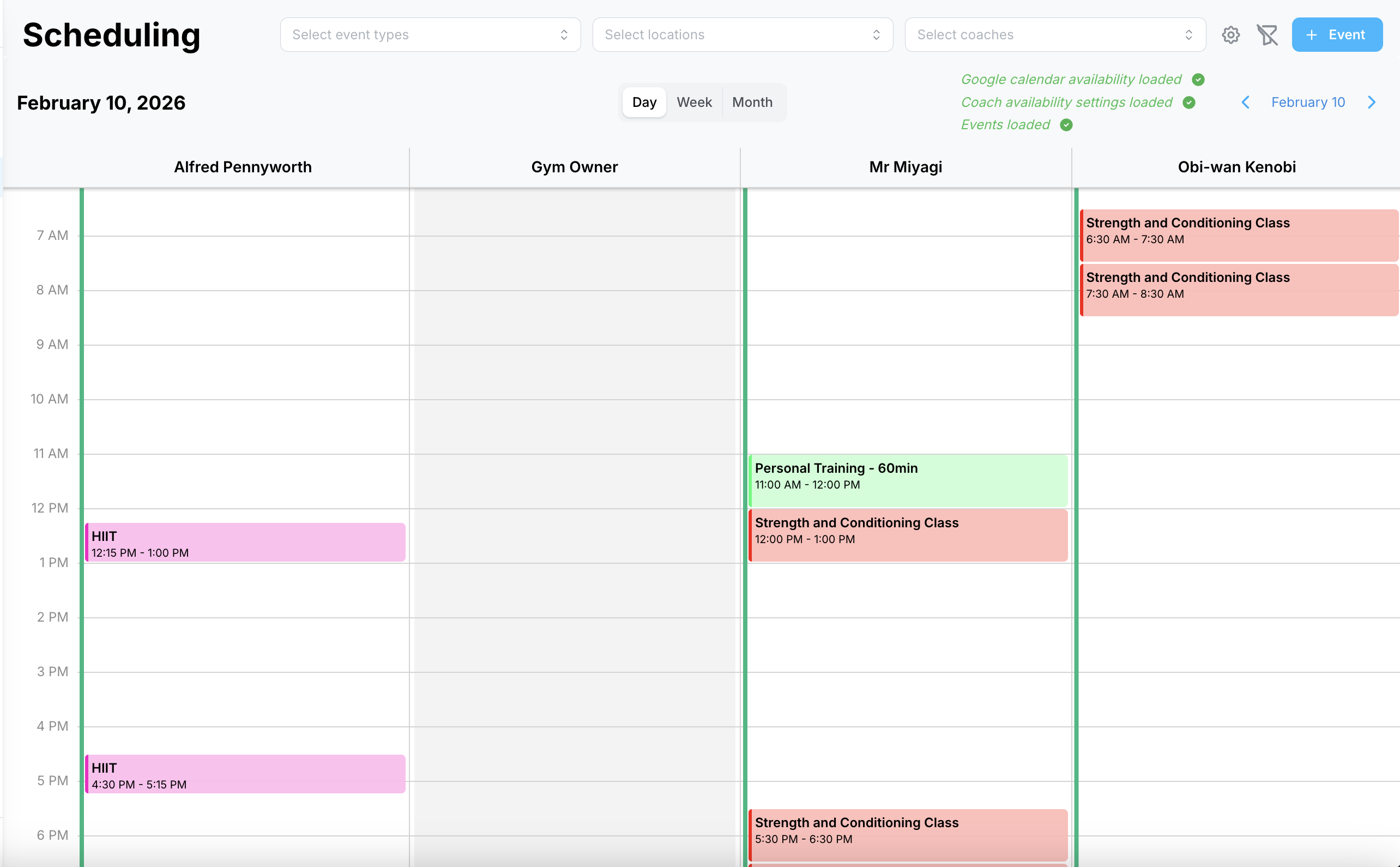Open the Select event types dropdown
1400x867 pixels.
430,35
